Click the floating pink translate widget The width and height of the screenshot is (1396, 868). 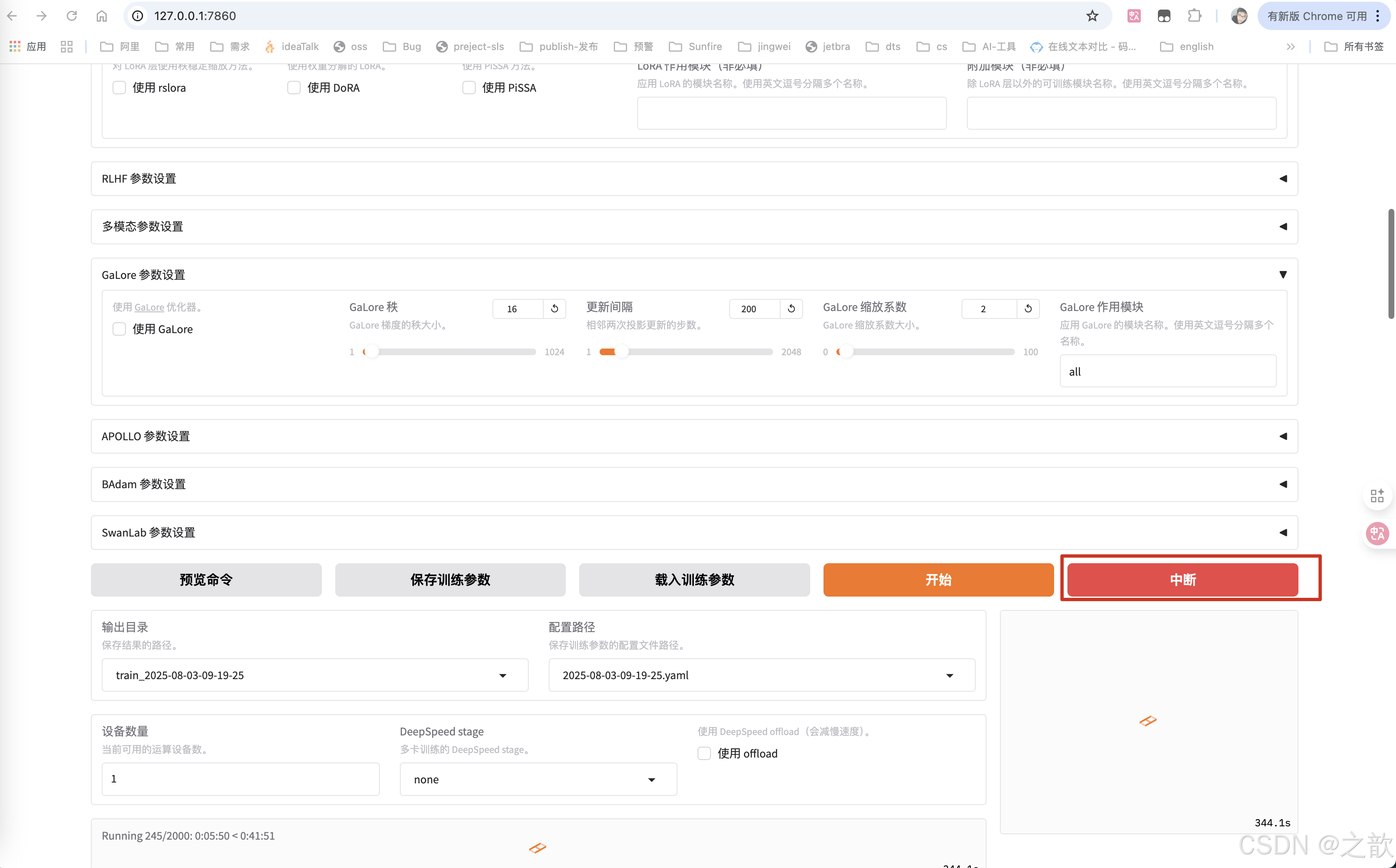1377,534
